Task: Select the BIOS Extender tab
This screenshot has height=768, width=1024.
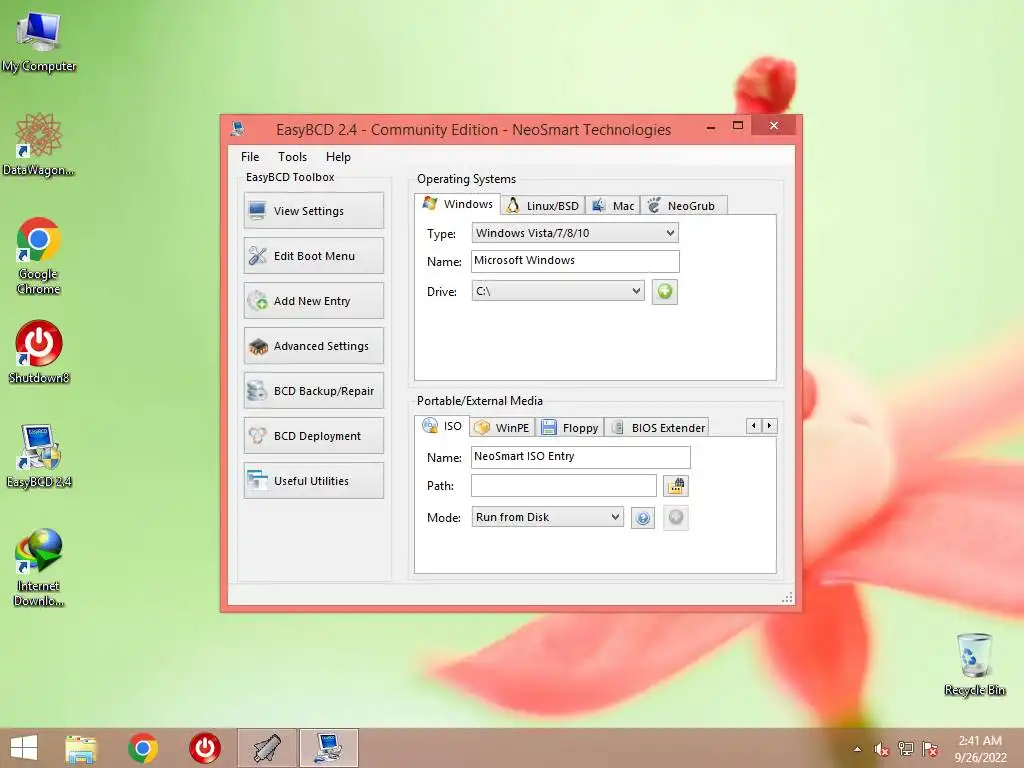Action: tap(658, 428)
